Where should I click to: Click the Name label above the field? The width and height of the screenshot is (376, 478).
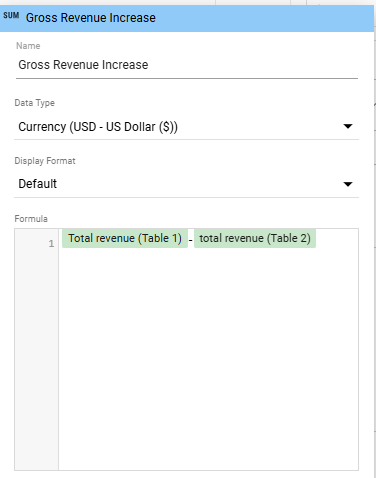tap(28, 46)
